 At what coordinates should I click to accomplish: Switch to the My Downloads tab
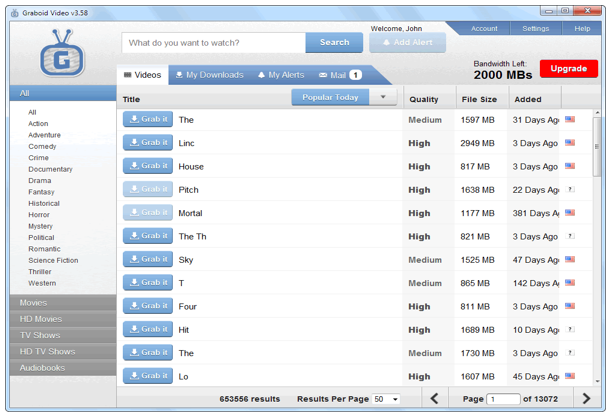[208, 75]
